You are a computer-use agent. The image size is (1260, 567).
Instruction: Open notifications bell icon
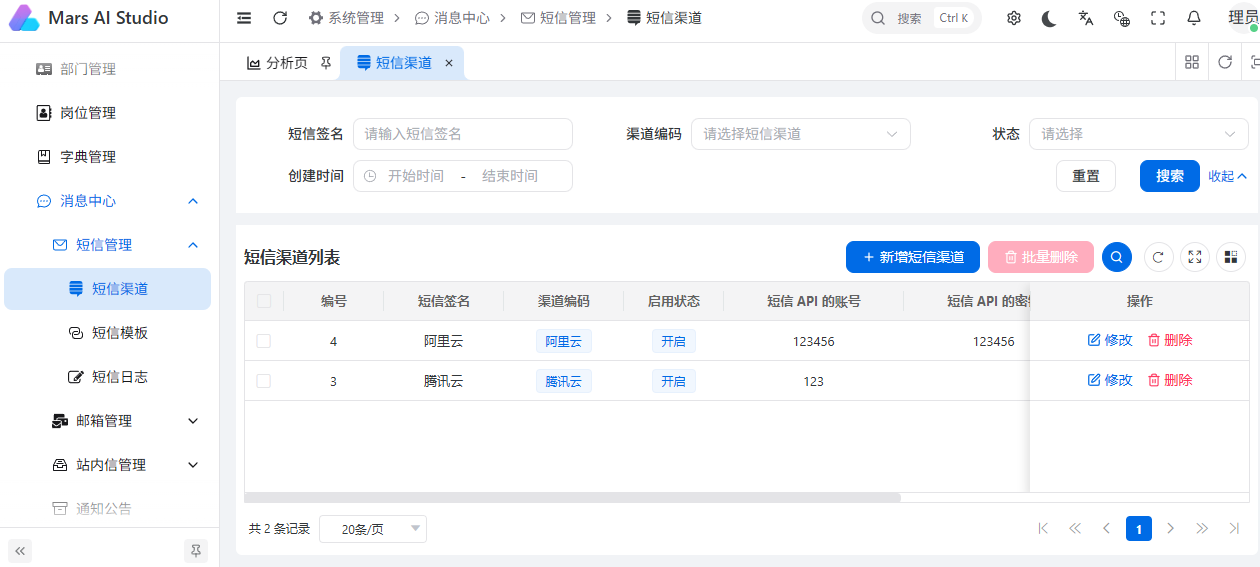[x=1194, y=18]
